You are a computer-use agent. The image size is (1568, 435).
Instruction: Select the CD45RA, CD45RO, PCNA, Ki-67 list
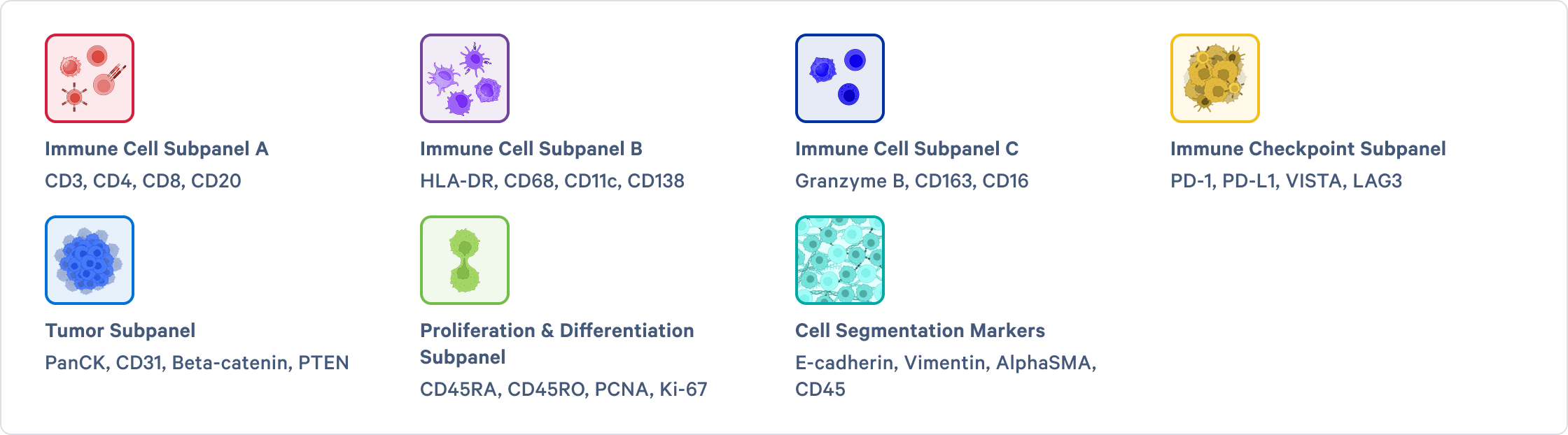click(x=563, y=390)
